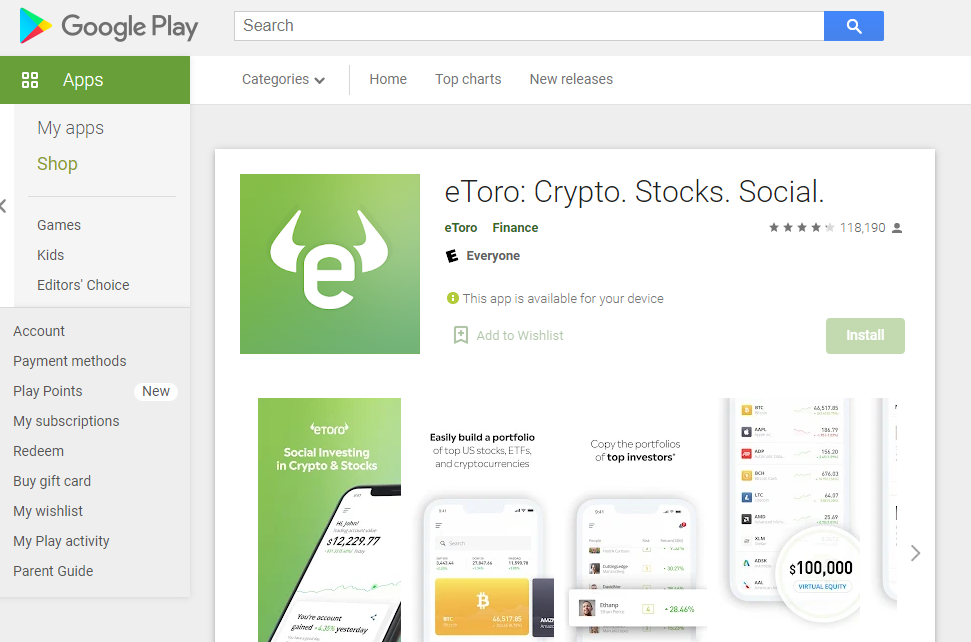
Task: Open Payment methods in sidebar
Action: click(x=69, y=361)
